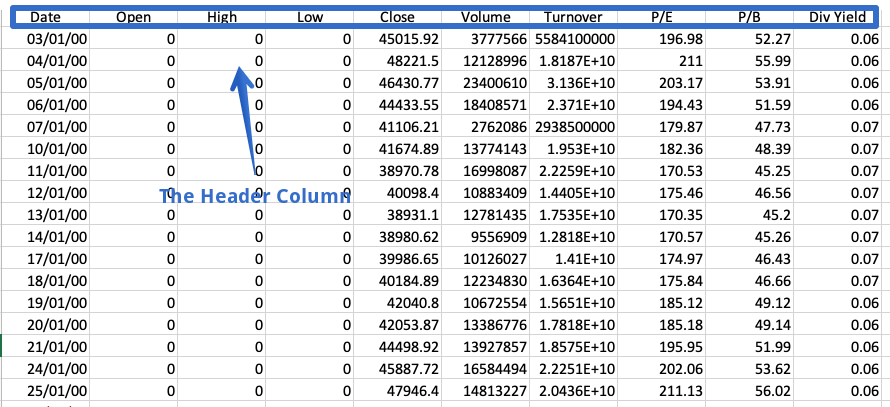Click Close value 41106.21

coord(397,127)
